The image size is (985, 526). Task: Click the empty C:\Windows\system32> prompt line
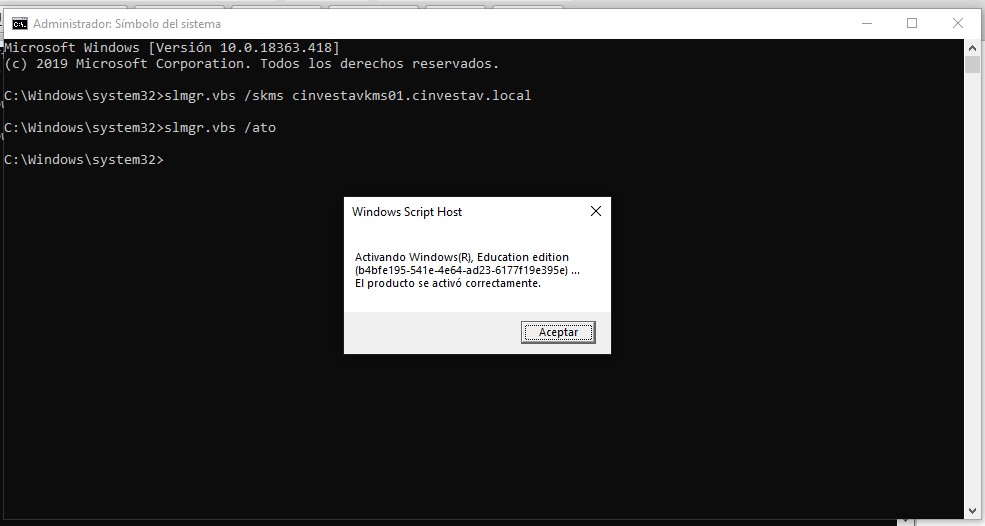click(x=84, y=160)
